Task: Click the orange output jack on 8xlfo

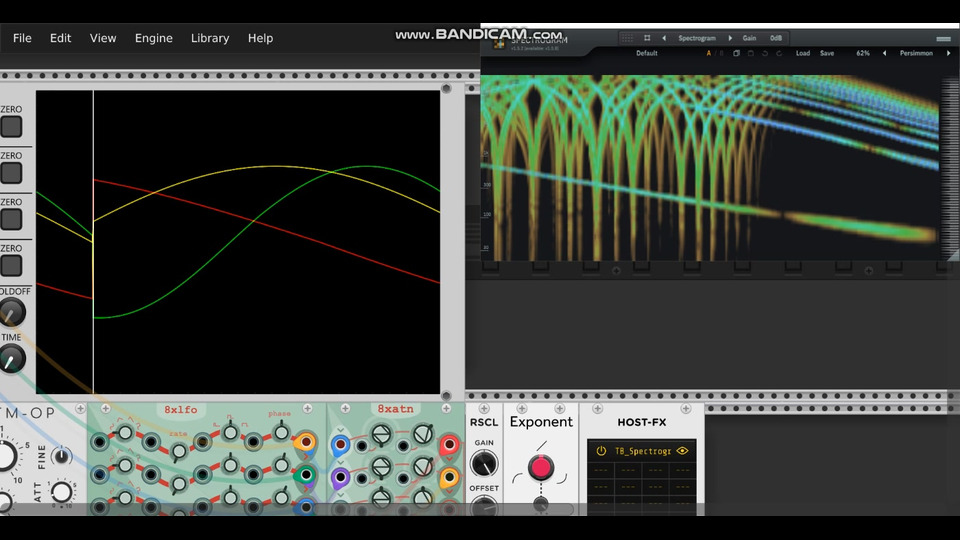Action: 306,442
